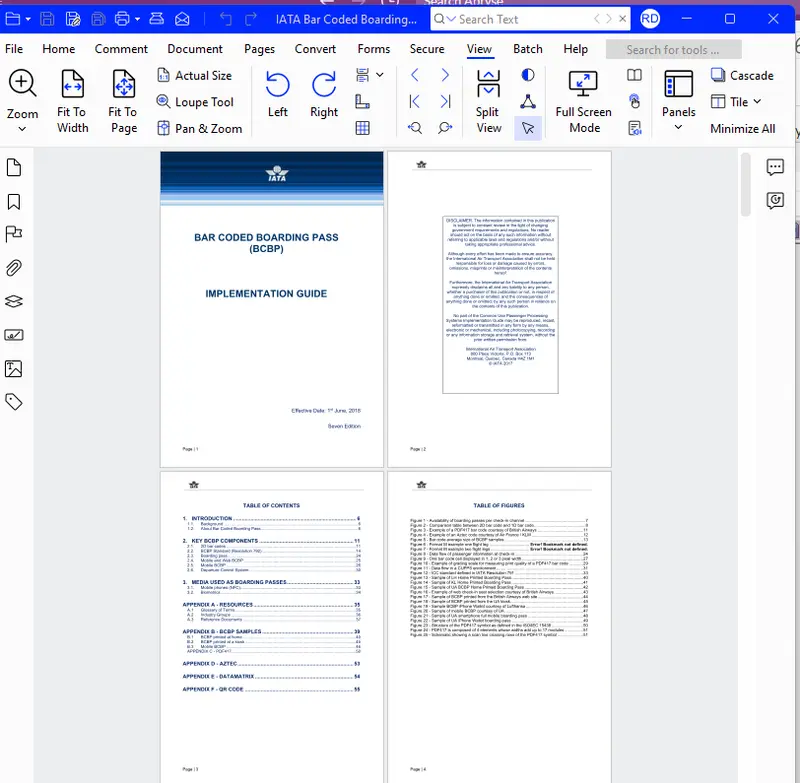Jump to last page
This screenshot has width=800, height=783.
coord(445,102)
